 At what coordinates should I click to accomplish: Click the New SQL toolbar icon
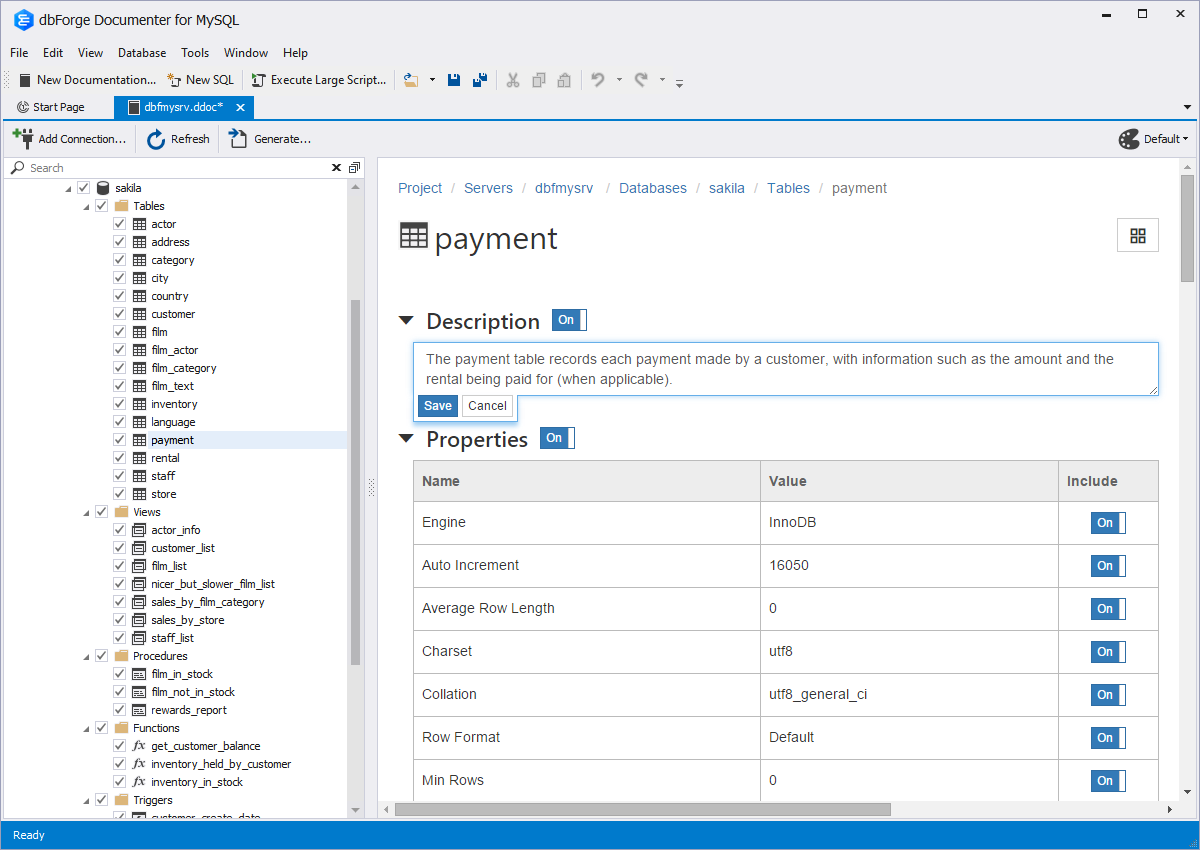[175, 80]
